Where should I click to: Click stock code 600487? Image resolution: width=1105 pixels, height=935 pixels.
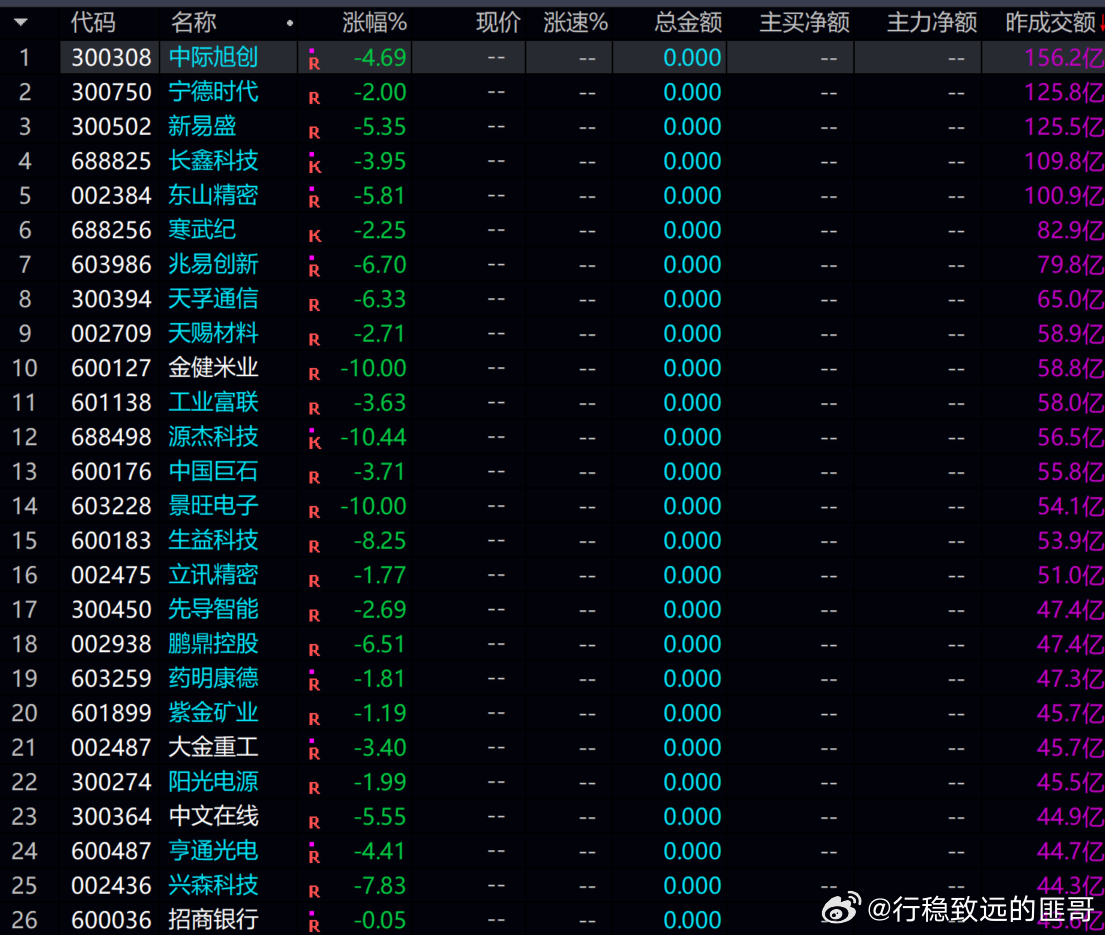pyautogui.click(x=111, y=851)
